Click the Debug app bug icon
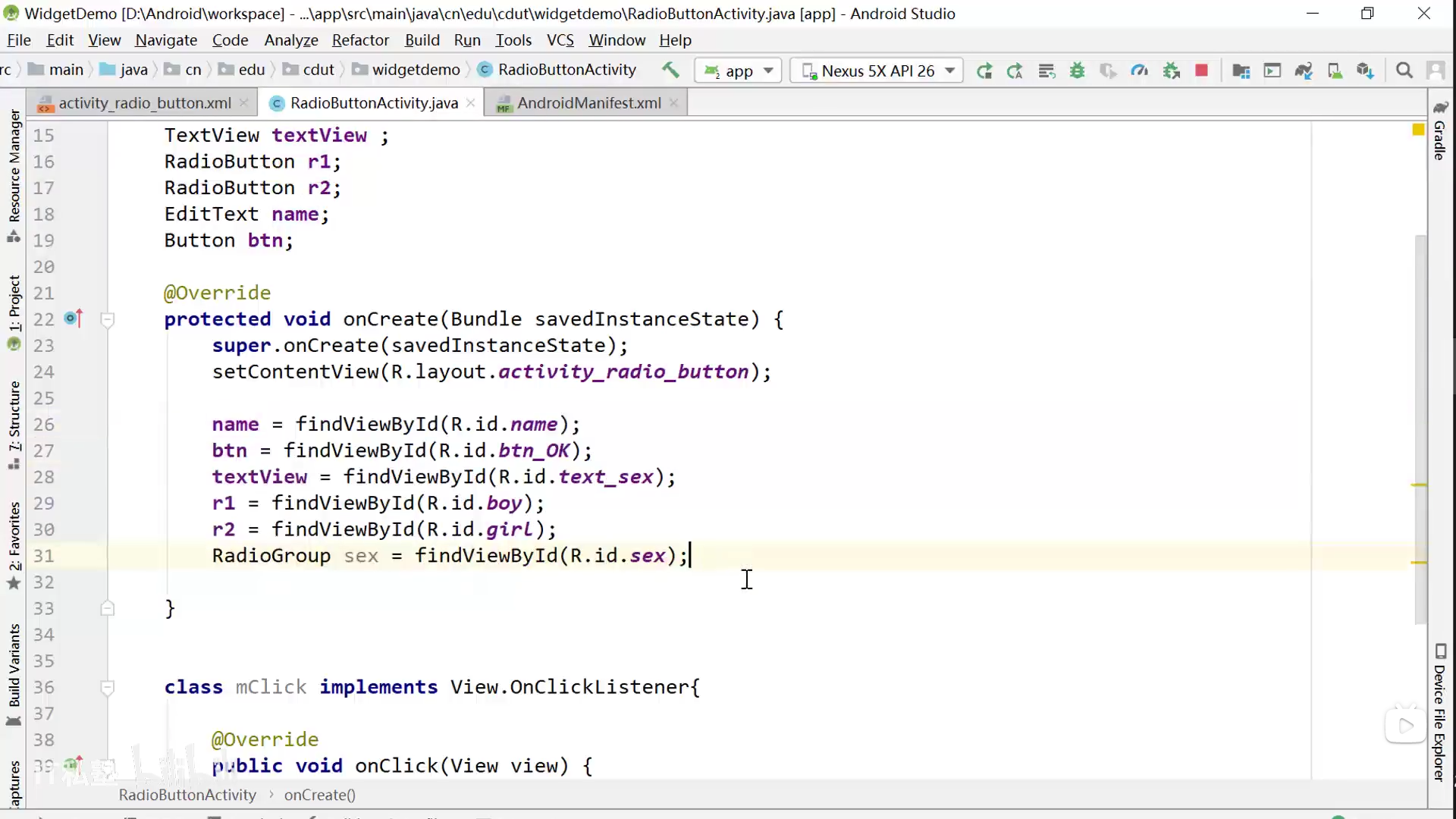This screenshot has width=1456, height=819. [x=1077, y=71]
